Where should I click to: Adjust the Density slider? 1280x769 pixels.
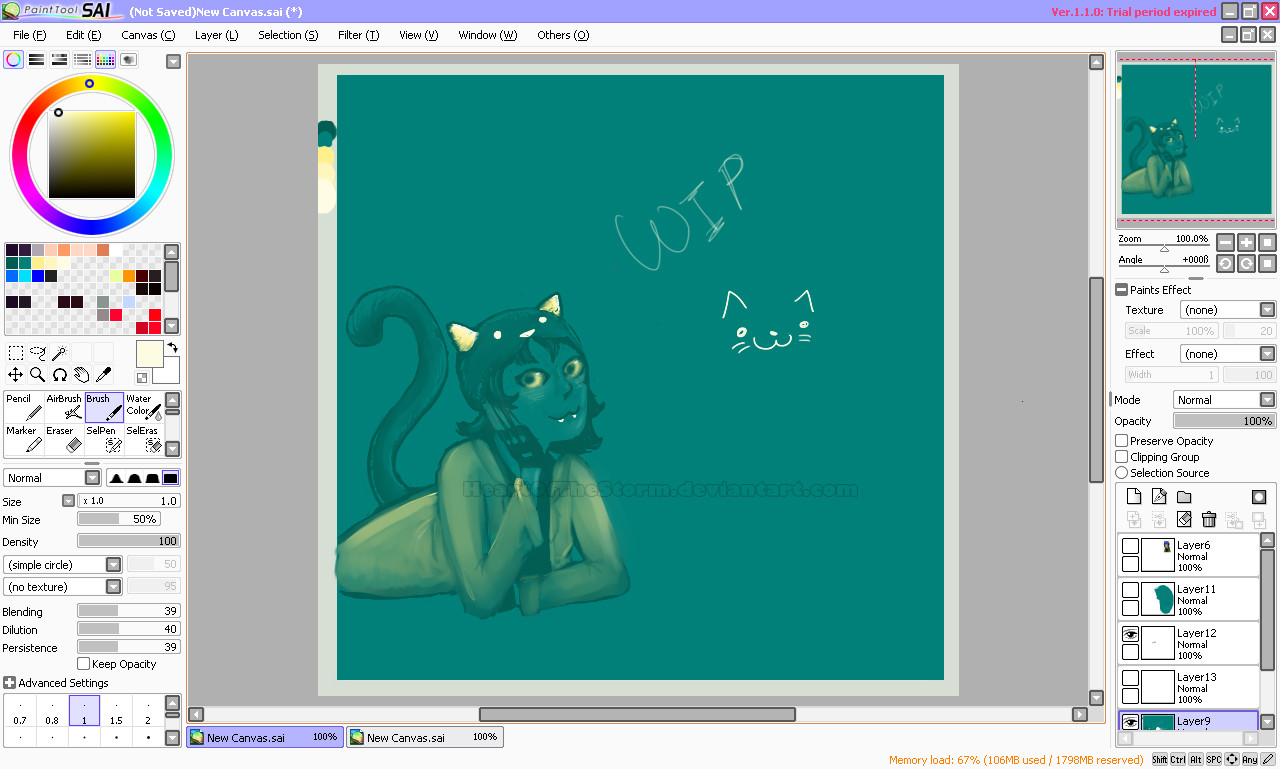pos(129,541)
